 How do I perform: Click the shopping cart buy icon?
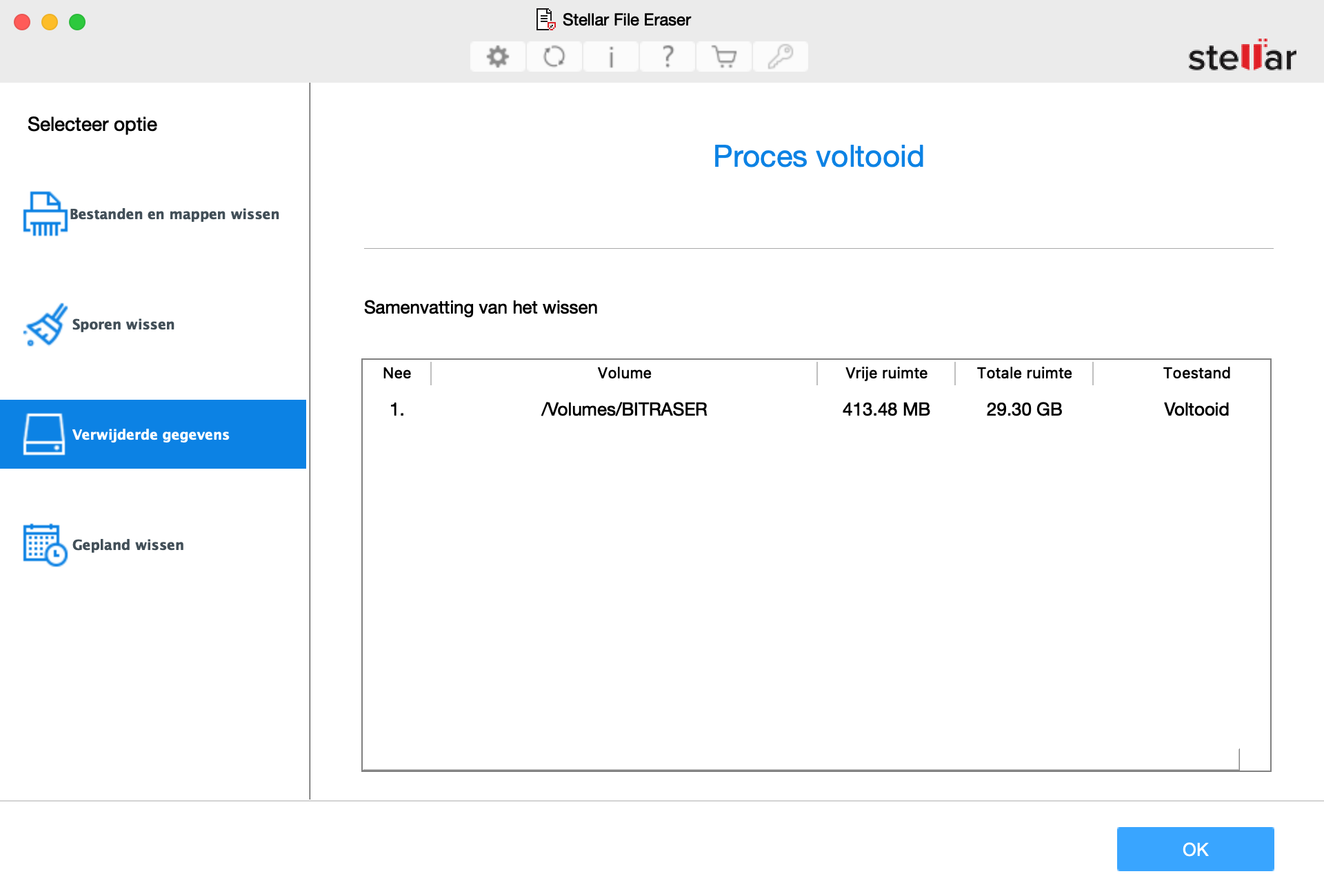(x=724, y=57)
